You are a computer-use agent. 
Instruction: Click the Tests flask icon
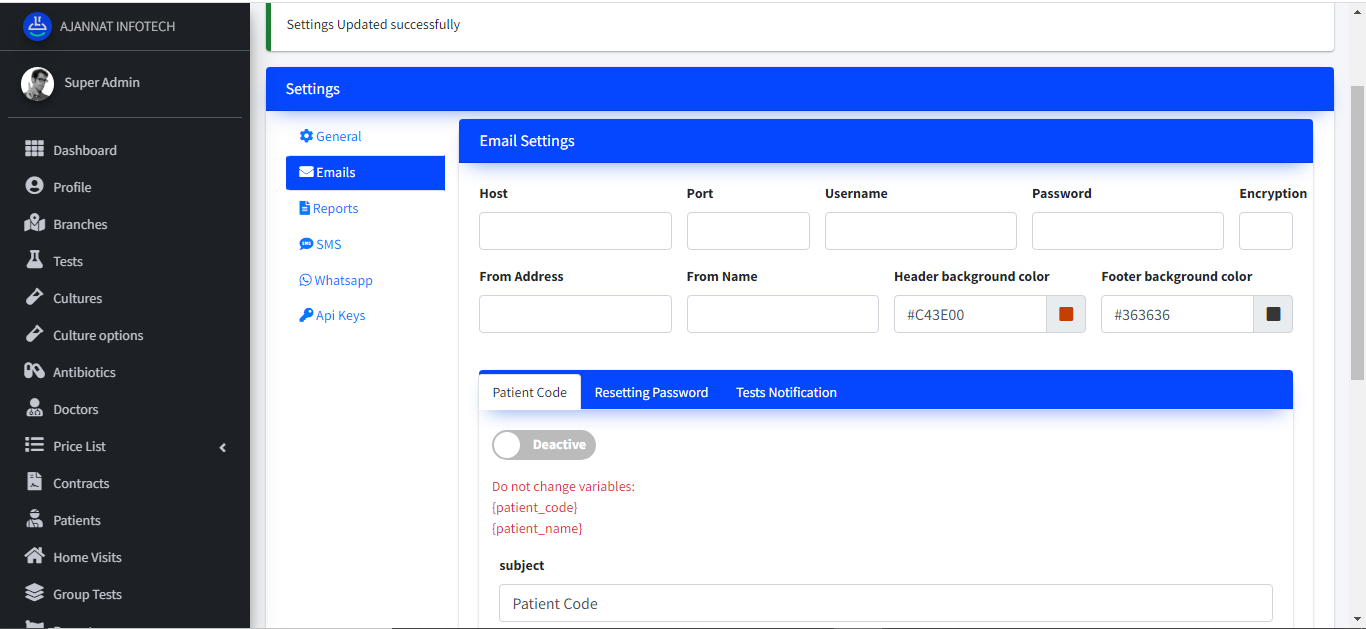pyautogui.click(x=34, y=260)
